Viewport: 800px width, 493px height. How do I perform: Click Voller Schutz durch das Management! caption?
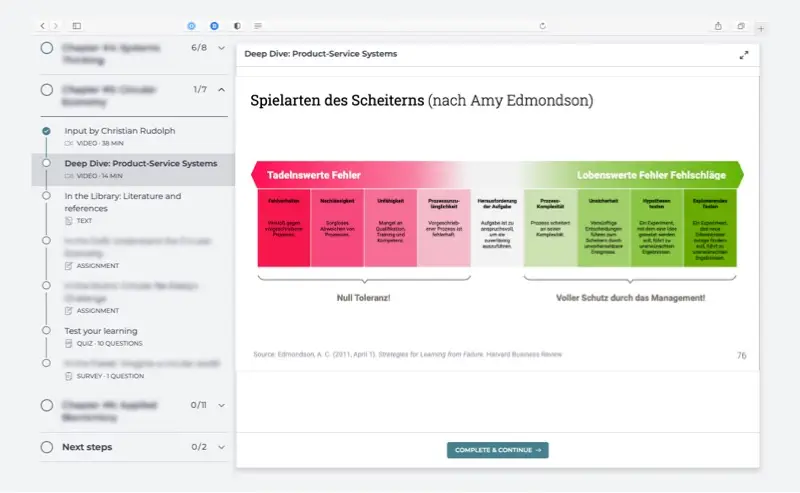(631, 298)
